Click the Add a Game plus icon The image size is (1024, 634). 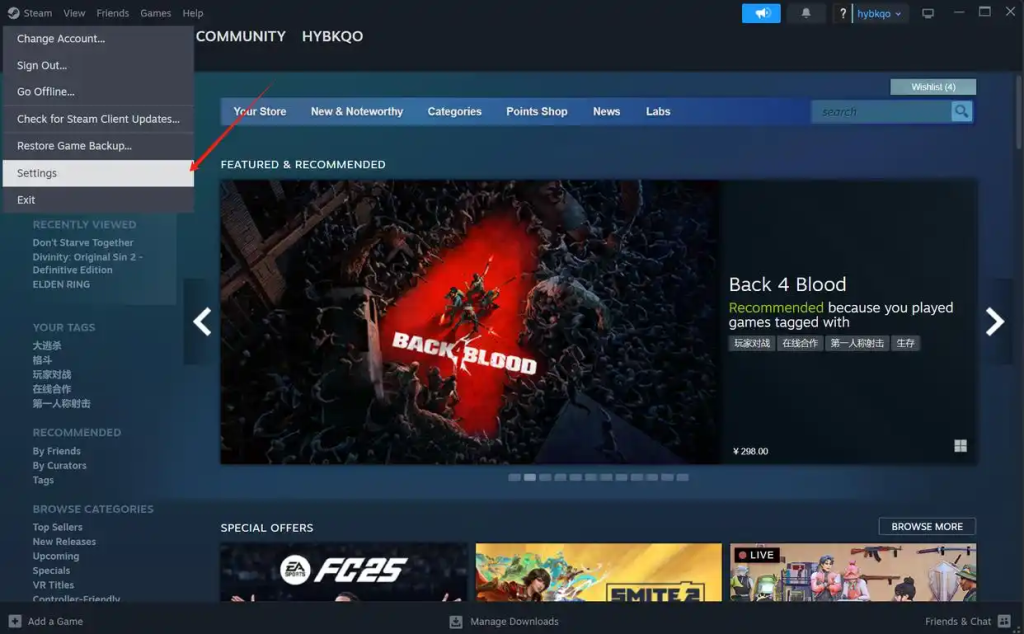click(x=15, y=621)
